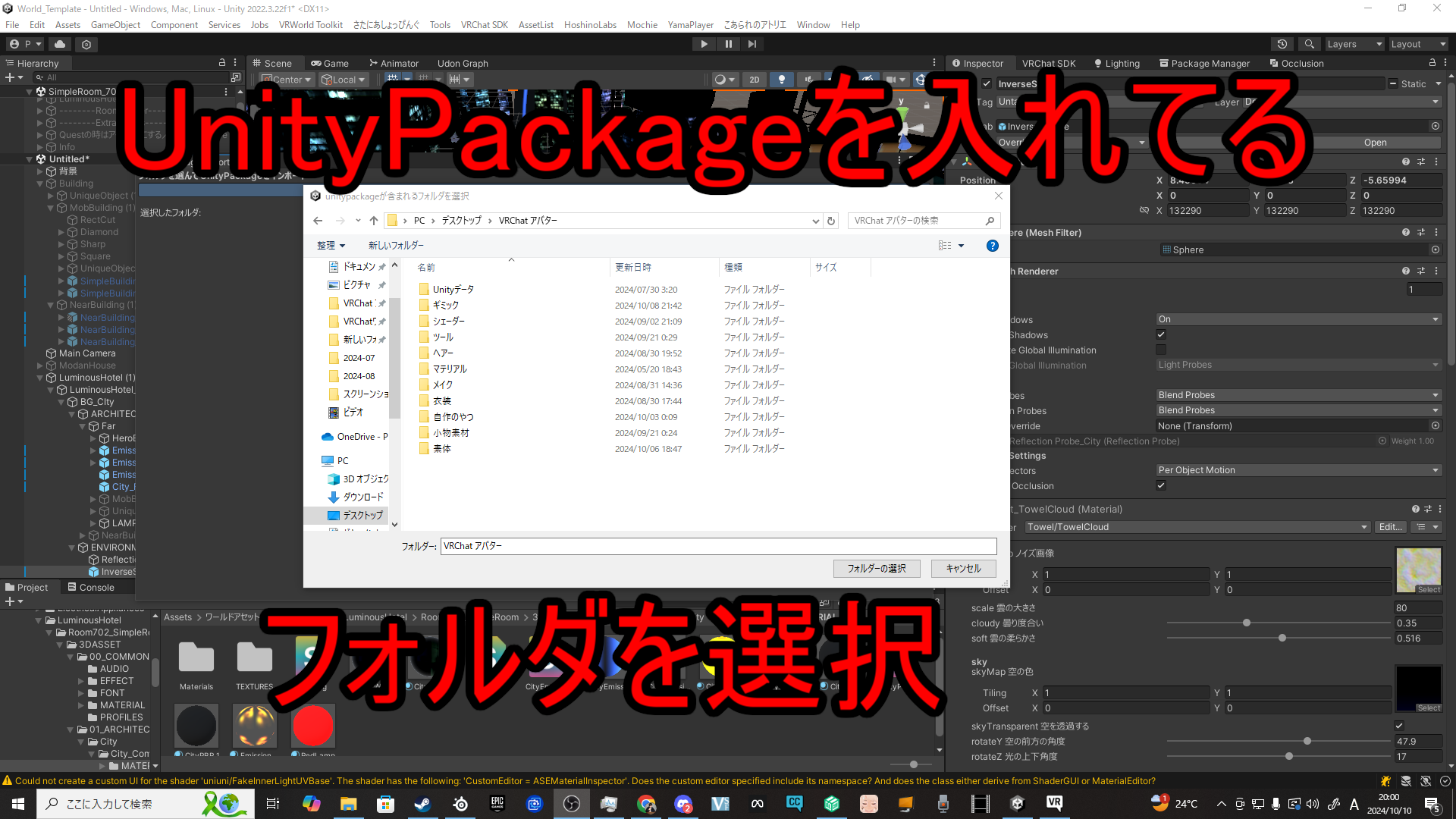Uncheck the Dynamic Occlusion checkbox
The width and height of the screenshot is (1456, 819).
pyautogui.click(x=1160, y=485)
